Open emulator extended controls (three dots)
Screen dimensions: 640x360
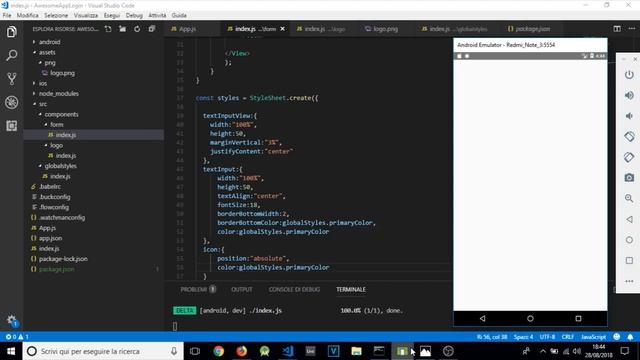click(x=629, y=281)
